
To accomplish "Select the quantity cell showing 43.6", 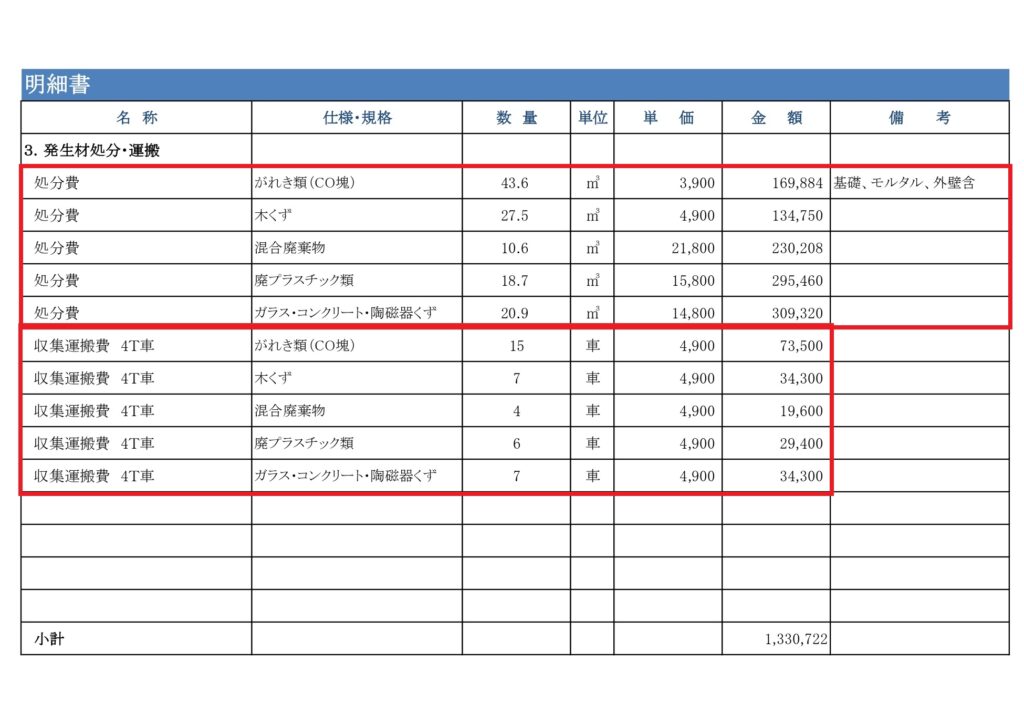I will 516,183.
